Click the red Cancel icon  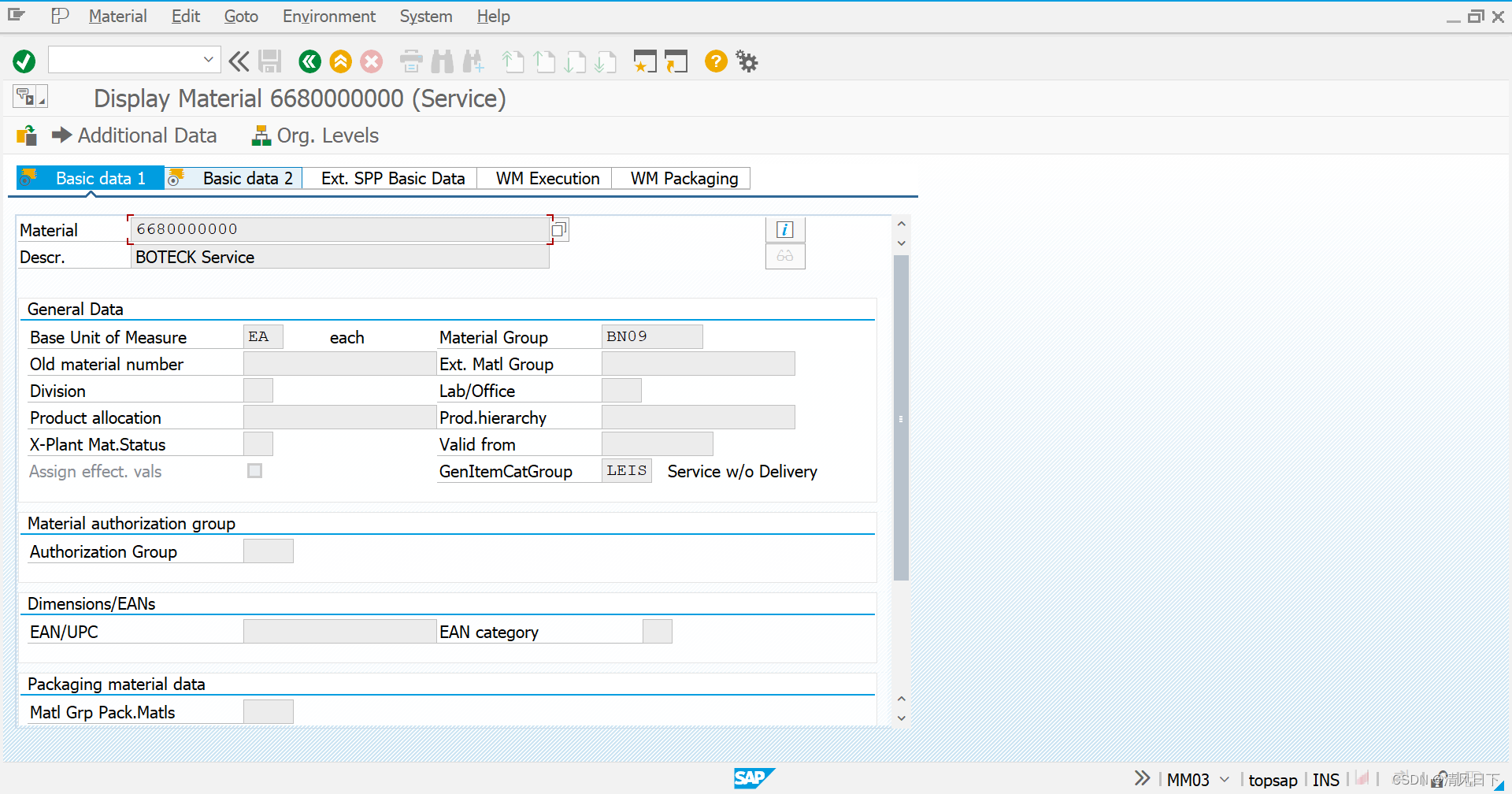[372, 61]
